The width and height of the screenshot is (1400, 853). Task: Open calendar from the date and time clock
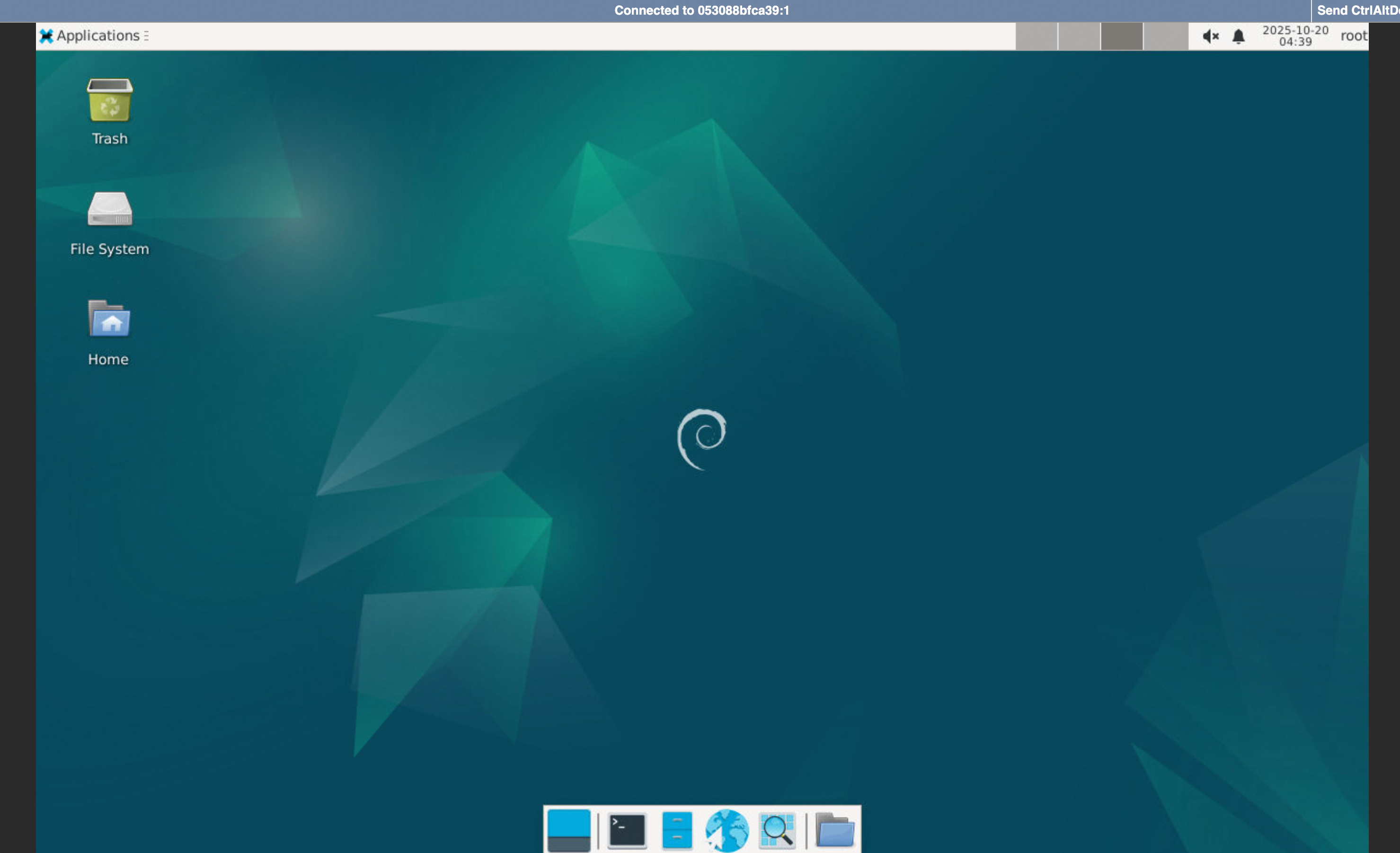point(1295,36)
